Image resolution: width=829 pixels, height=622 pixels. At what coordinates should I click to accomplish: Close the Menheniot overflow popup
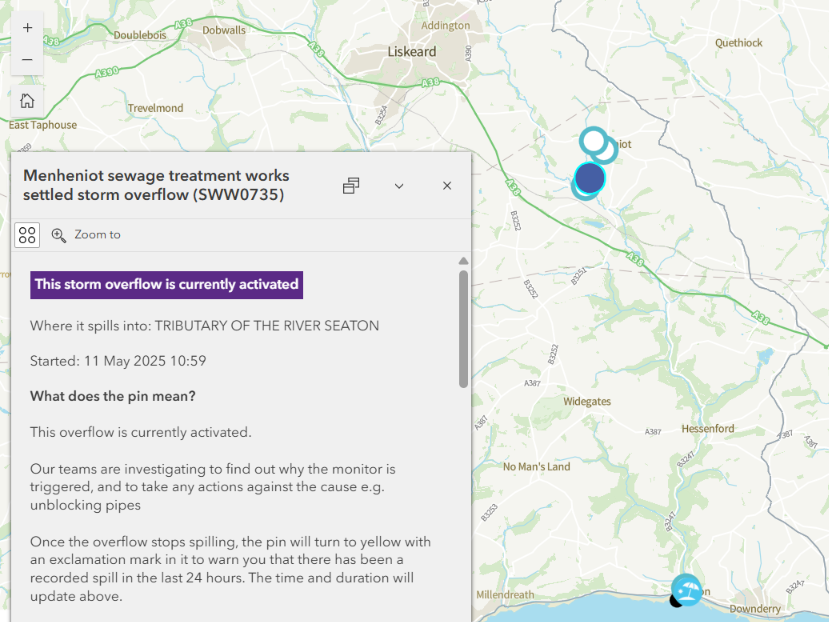447,186
